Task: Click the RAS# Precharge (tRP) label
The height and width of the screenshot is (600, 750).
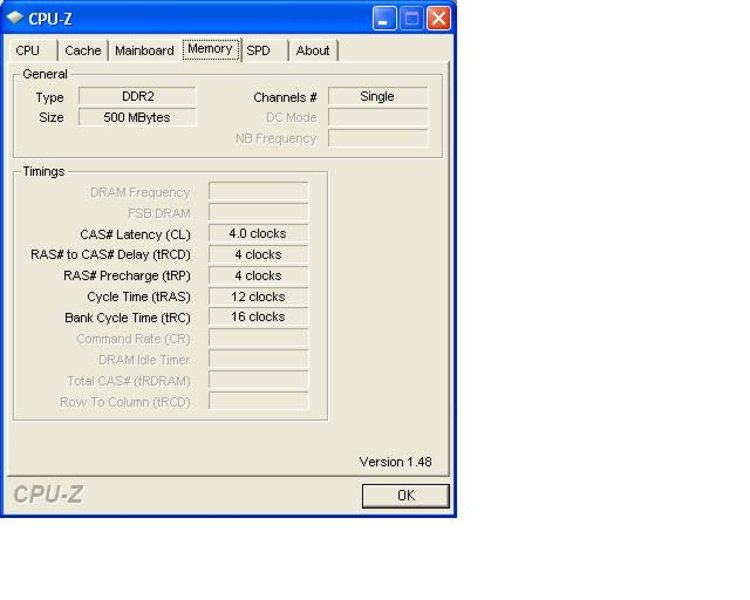Action: [127, 276]
